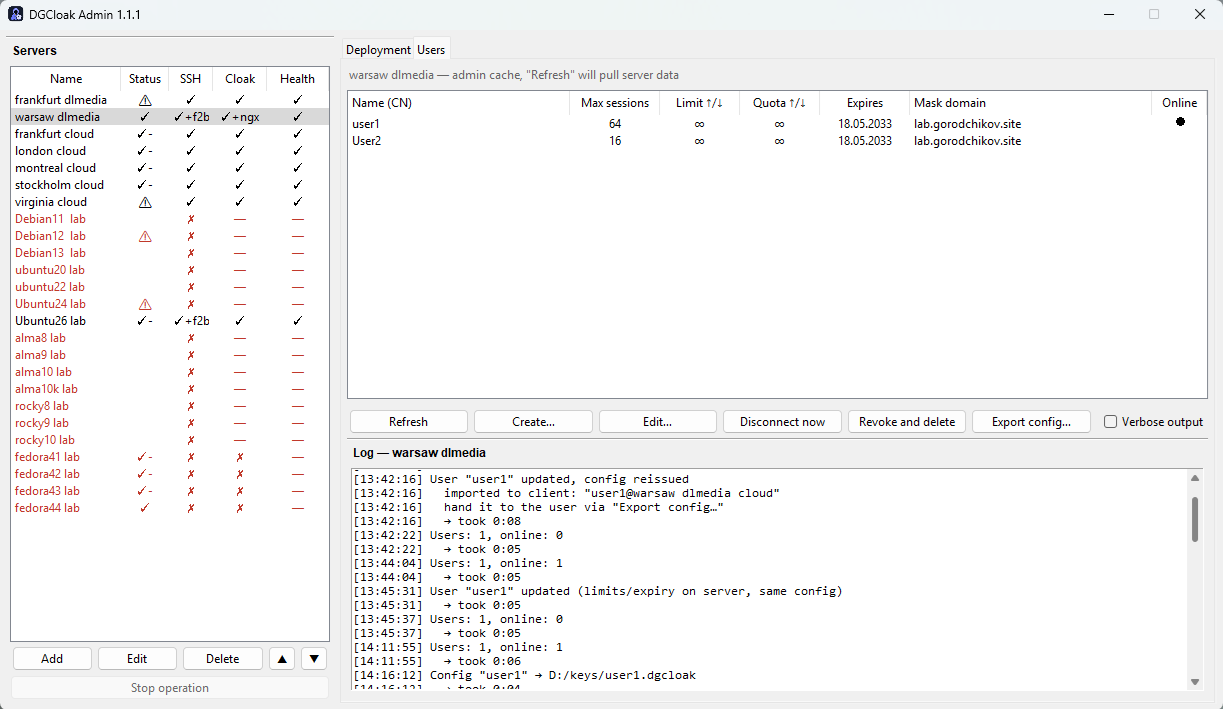Viewport: 1223px width, 709px height.
Task: Select the montreal cloud server
Action: (170, 168)
